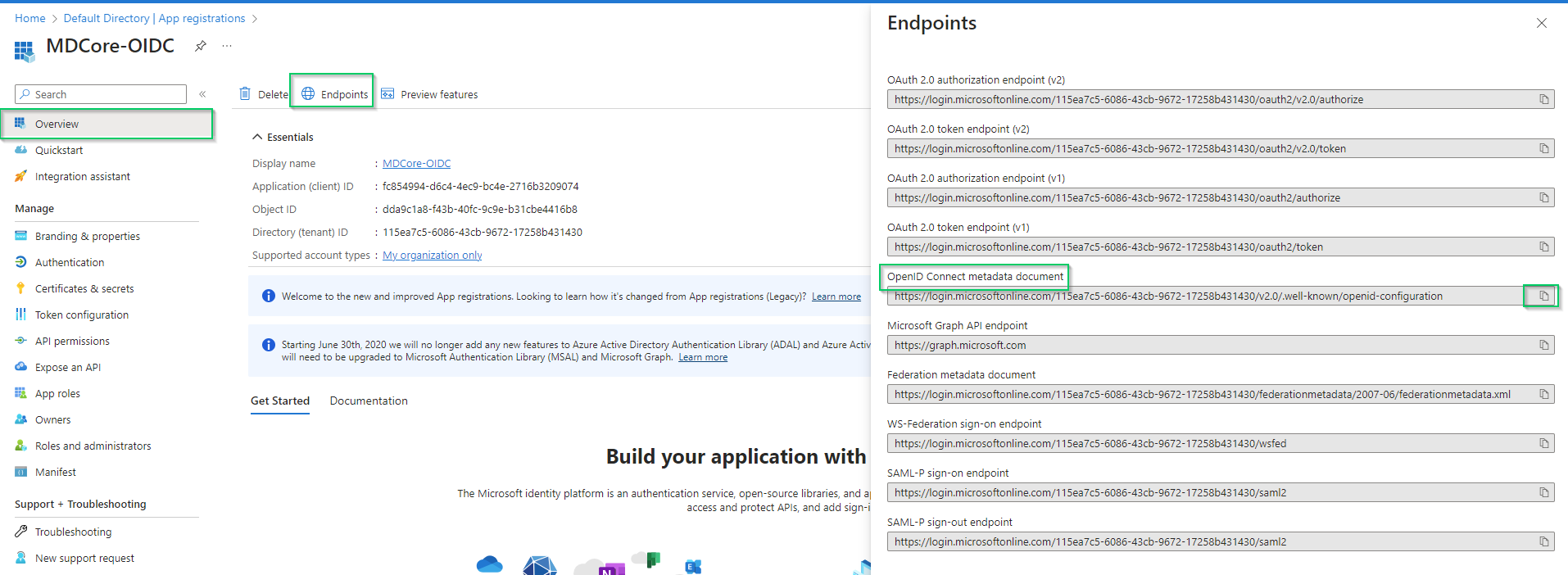The image size is (1568, 575).
Task: Click the MDCore-OIDC app icon in the header
Action: pos(25,52)
